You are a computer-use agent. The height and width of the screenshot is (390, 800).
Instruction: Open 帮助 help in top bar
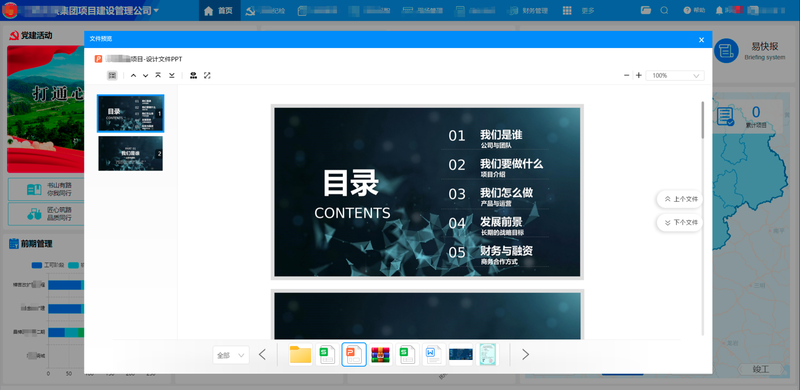[x=694, y=10]
